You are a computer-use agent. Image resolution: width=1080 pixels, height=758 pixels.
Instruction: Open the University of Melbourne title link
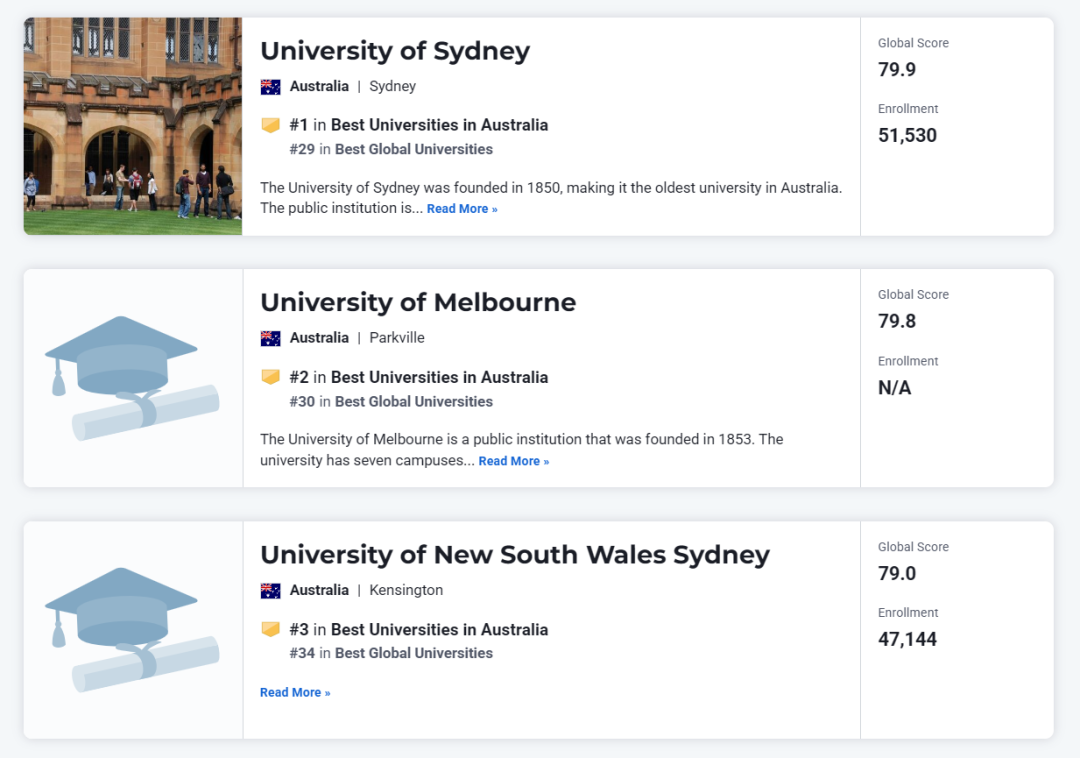[x=418, y=302]
